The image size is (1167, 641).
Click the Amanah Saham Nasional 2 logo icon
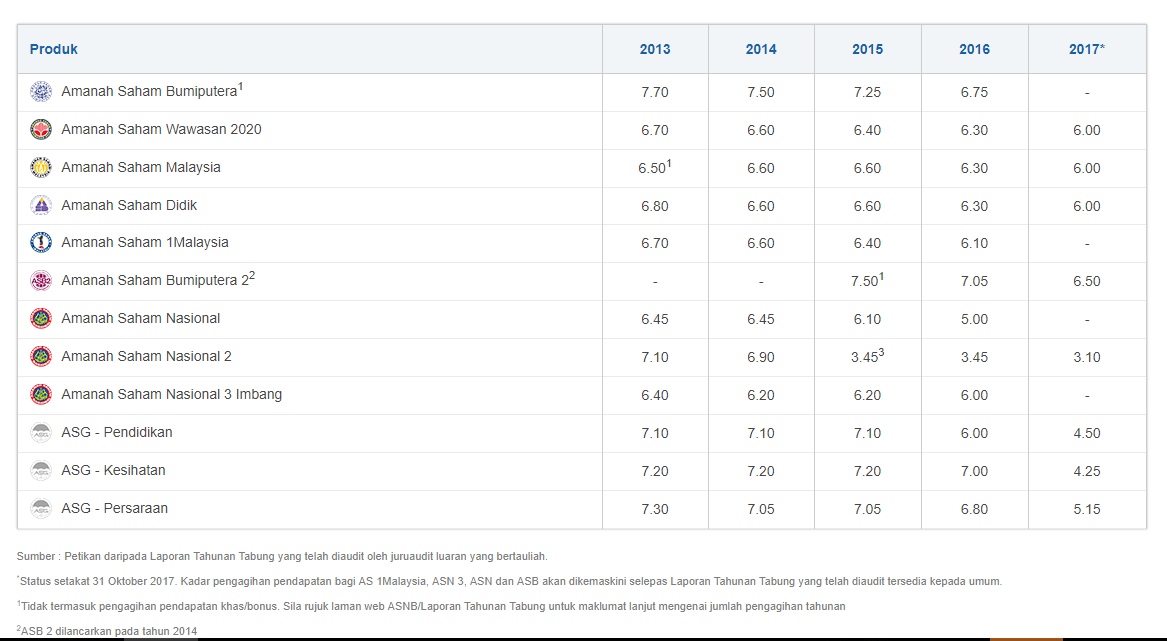point(41,356)
